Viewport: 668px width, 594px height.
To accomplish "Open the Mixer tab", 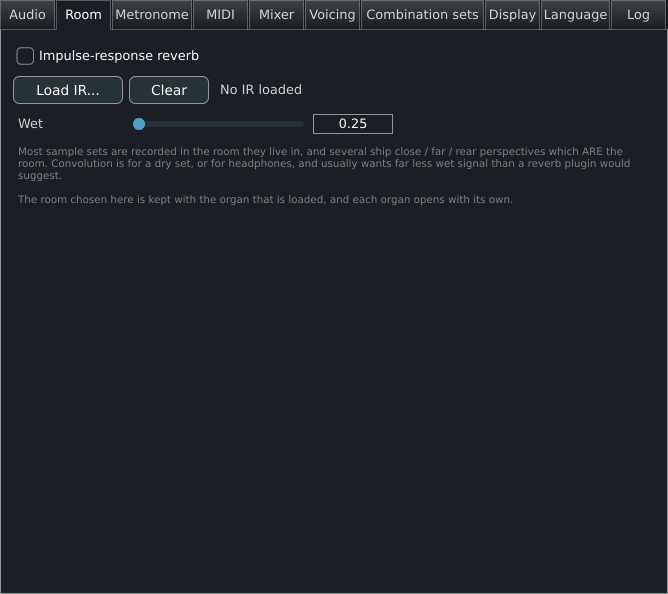I will tap(276, 14).
